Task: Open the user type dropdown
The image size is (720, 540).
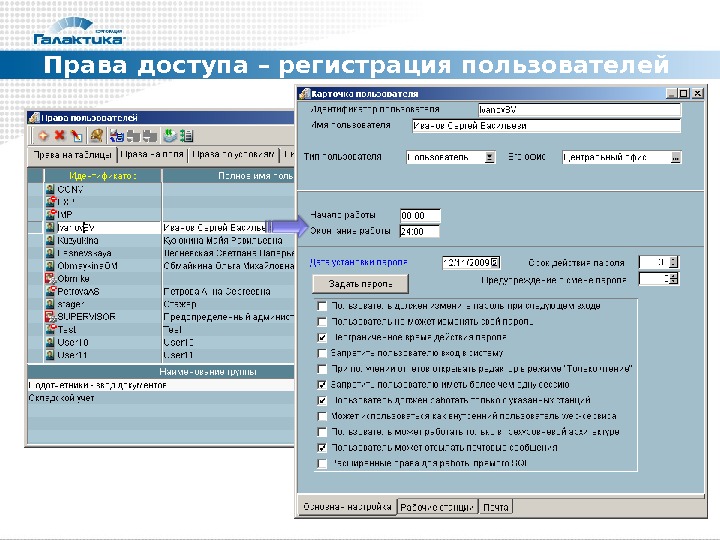Action: 490,158
